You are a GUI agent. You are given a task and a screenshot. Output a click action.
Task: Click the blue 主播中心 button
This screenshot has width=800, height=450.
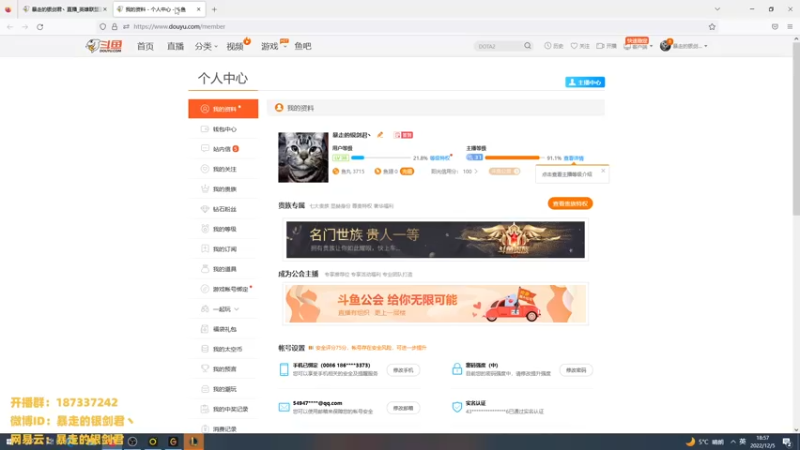pos(585,82)
